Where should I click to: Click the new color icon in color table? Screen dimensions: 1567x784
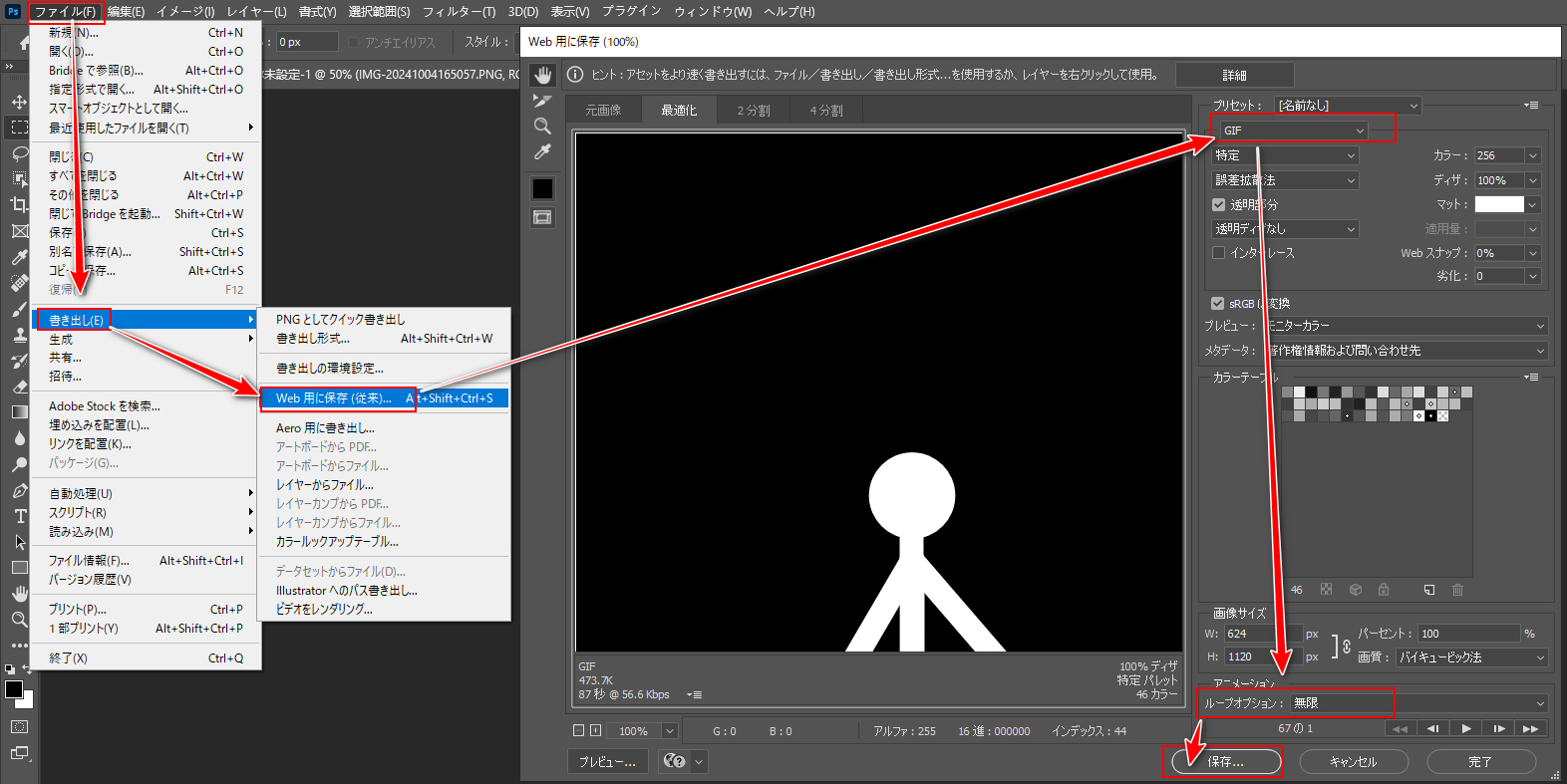(x=1429, y=590)
